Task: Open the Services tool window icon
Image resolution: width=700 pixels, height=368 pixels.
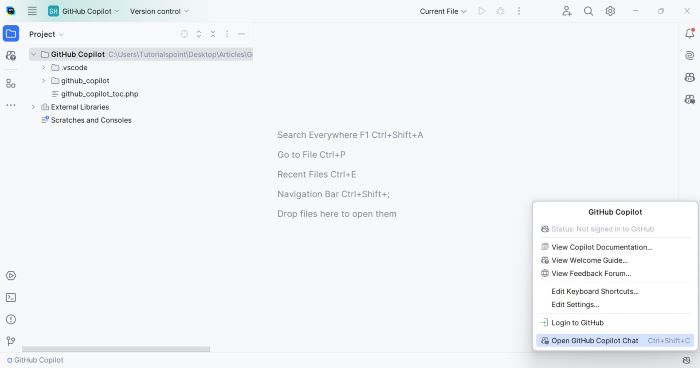Action: [x=11, y=276]
